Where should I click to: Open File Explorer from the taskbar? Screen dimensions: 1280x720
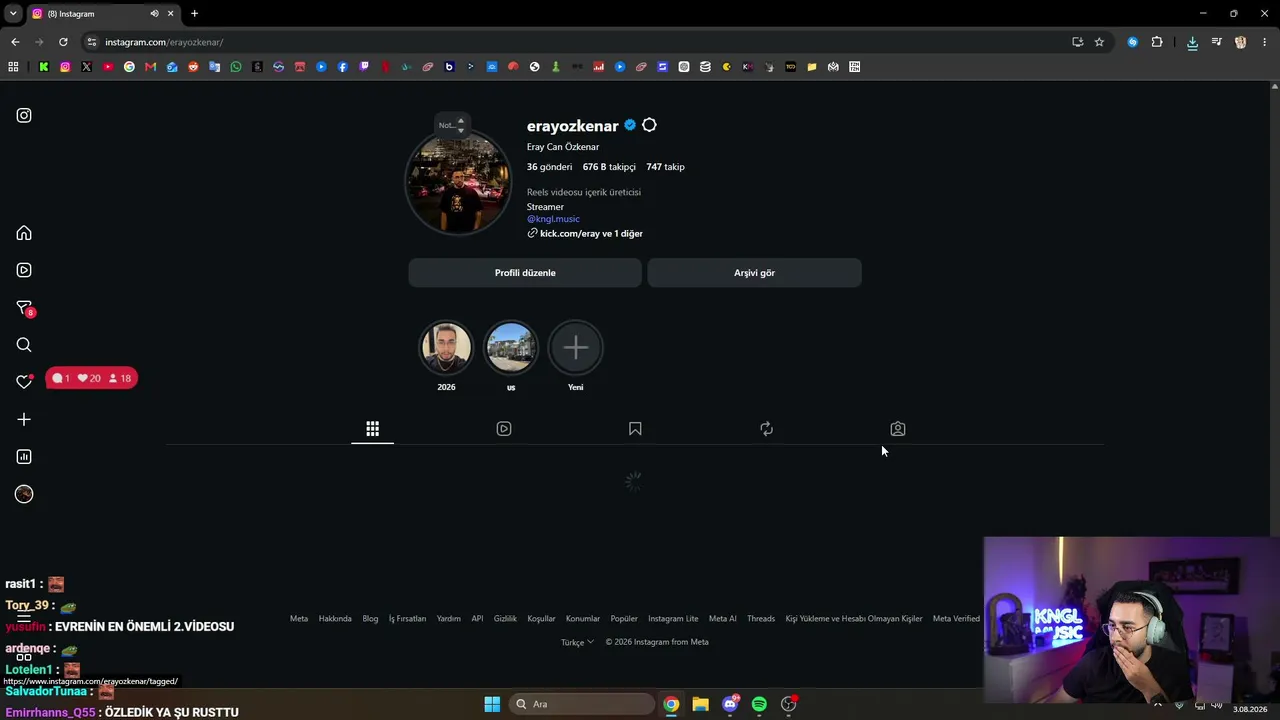[700, 704]
